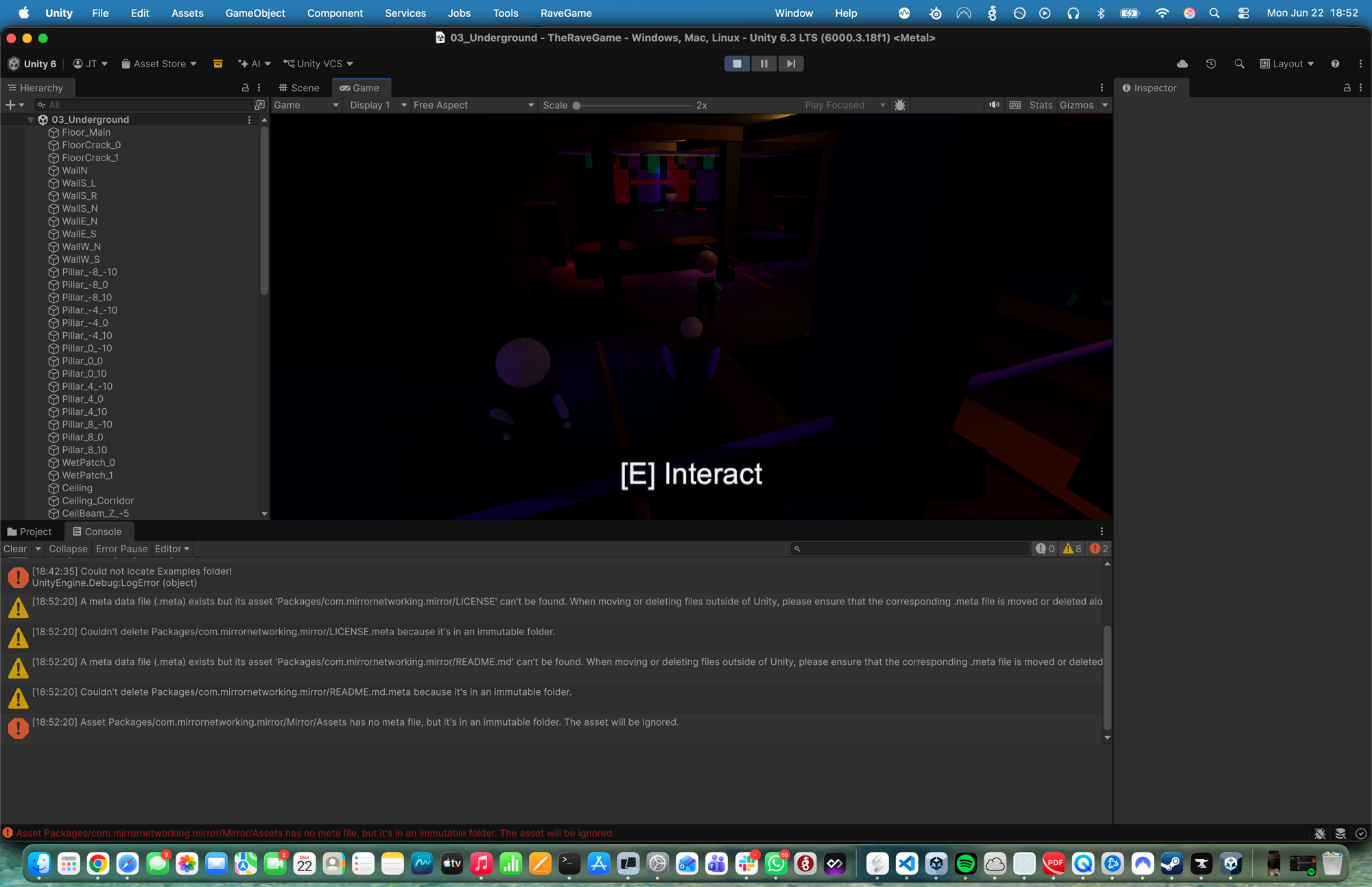Switch to the Scene tab
Image resolution: width=1372 pixels, height=887 pixels.
click(x=299, y=88)
